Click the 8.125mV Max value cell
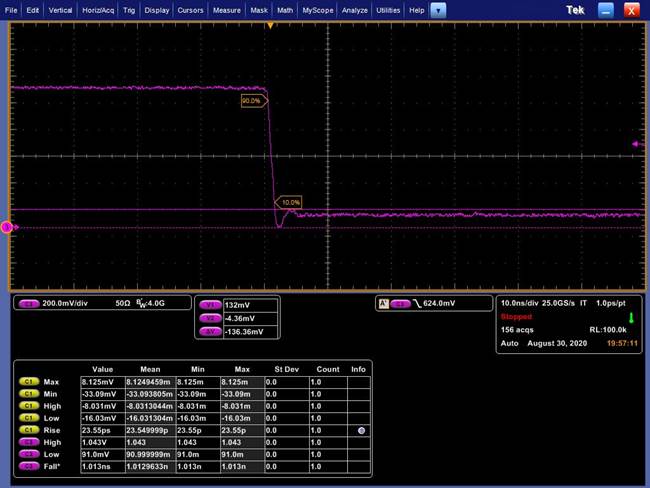Image resolution: width=650 pixels, height=488 pixels. [x=103, y=382]
